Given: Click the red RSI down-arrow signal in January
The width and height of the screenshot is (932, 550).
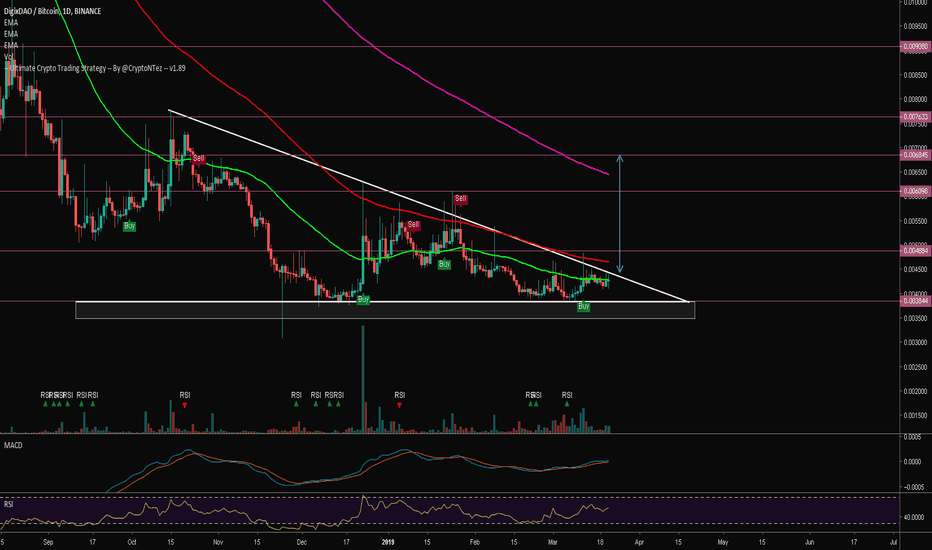Looking at the screenshot, I should click(x=399, y=405).
